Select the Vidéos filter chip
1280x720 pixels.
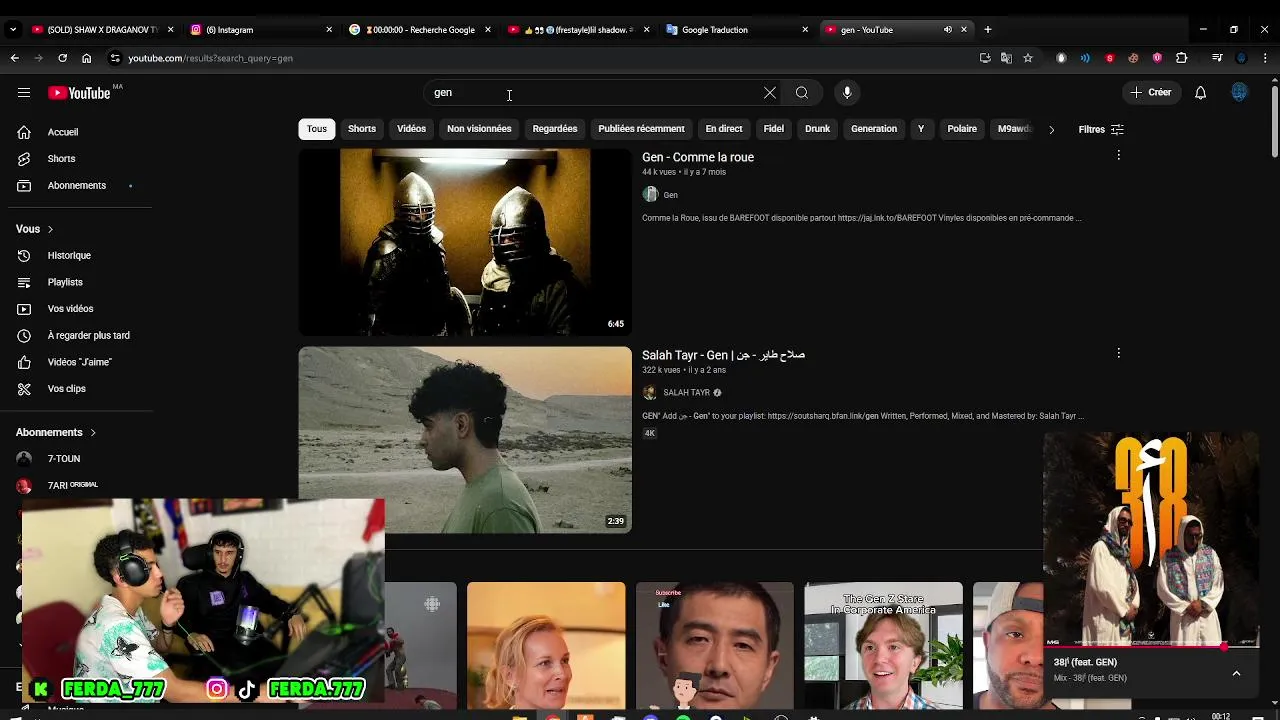(411, 129)
